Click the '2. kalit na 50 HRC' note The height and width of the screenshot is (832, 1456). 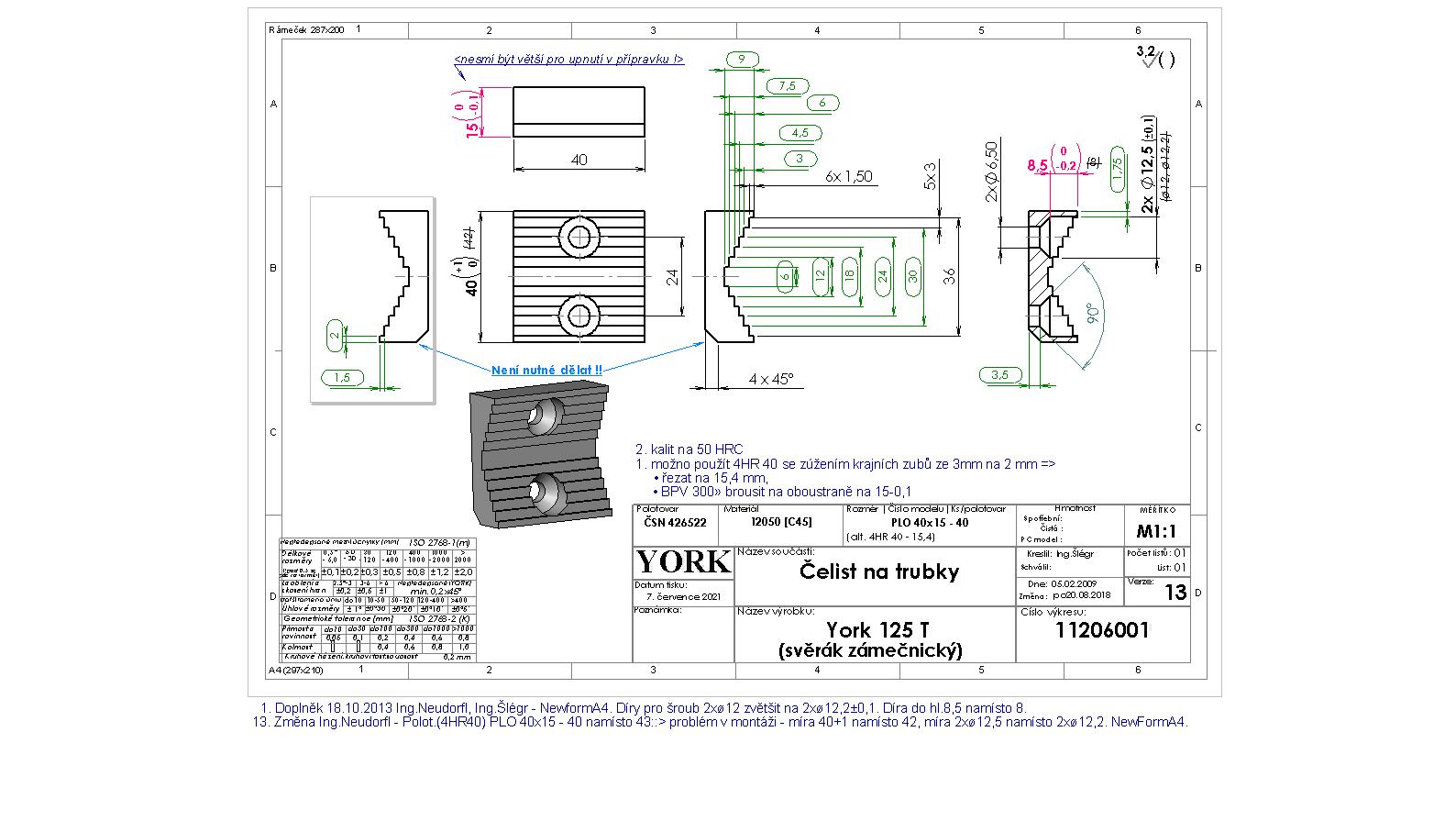coord(689,449)
